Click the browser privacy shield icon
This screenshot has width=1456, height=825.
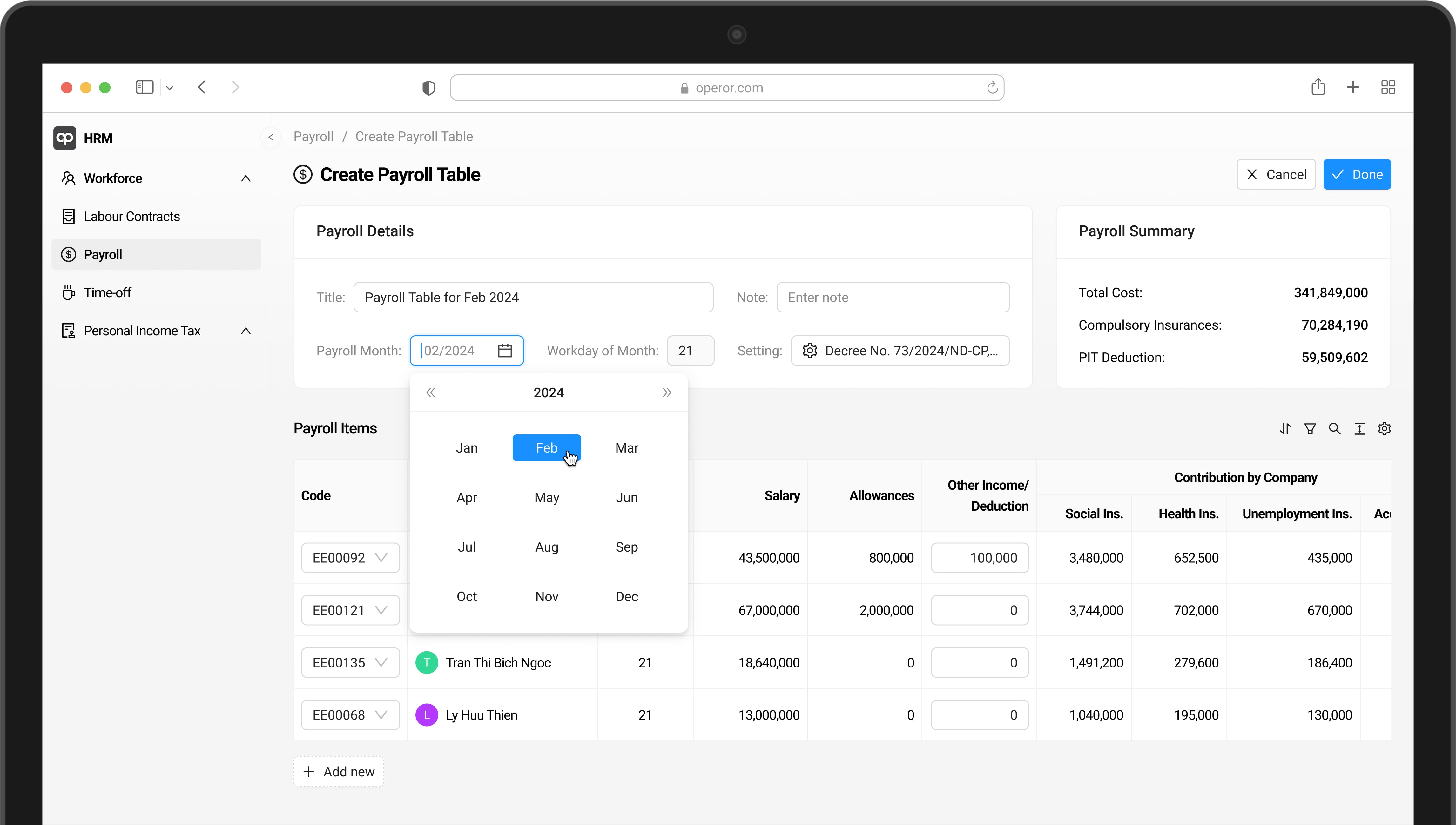pos(428,88)
